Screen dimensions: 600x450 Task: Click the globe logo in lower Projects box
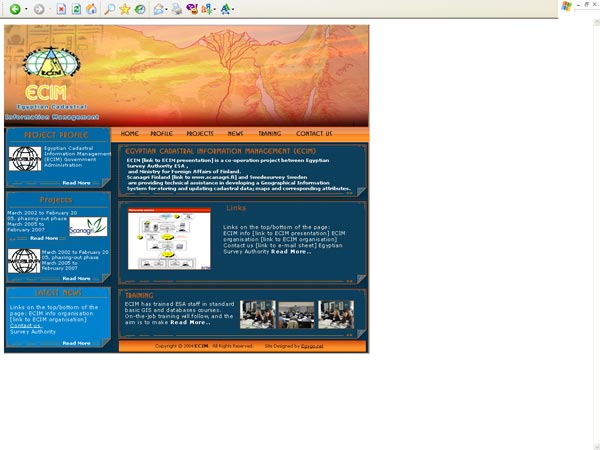tap(24, 261)
